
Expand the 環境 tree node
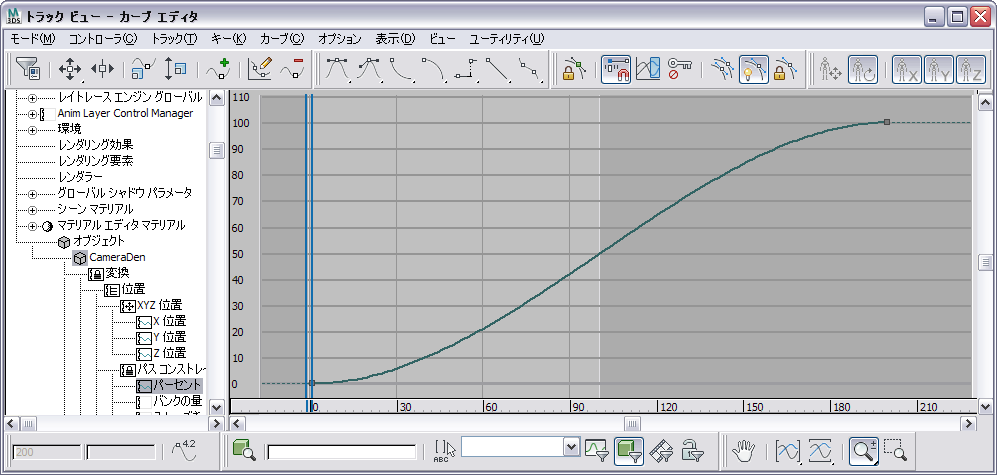click(32, 130)
